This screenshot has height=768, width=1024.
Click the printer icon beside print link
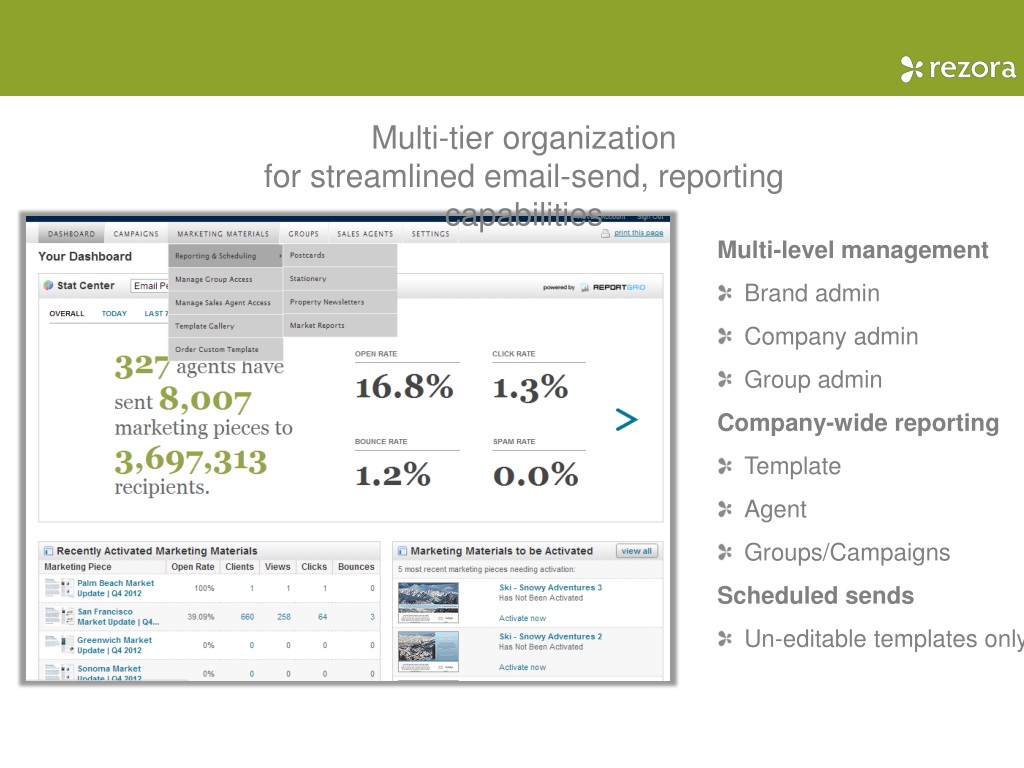pos(605,233)
